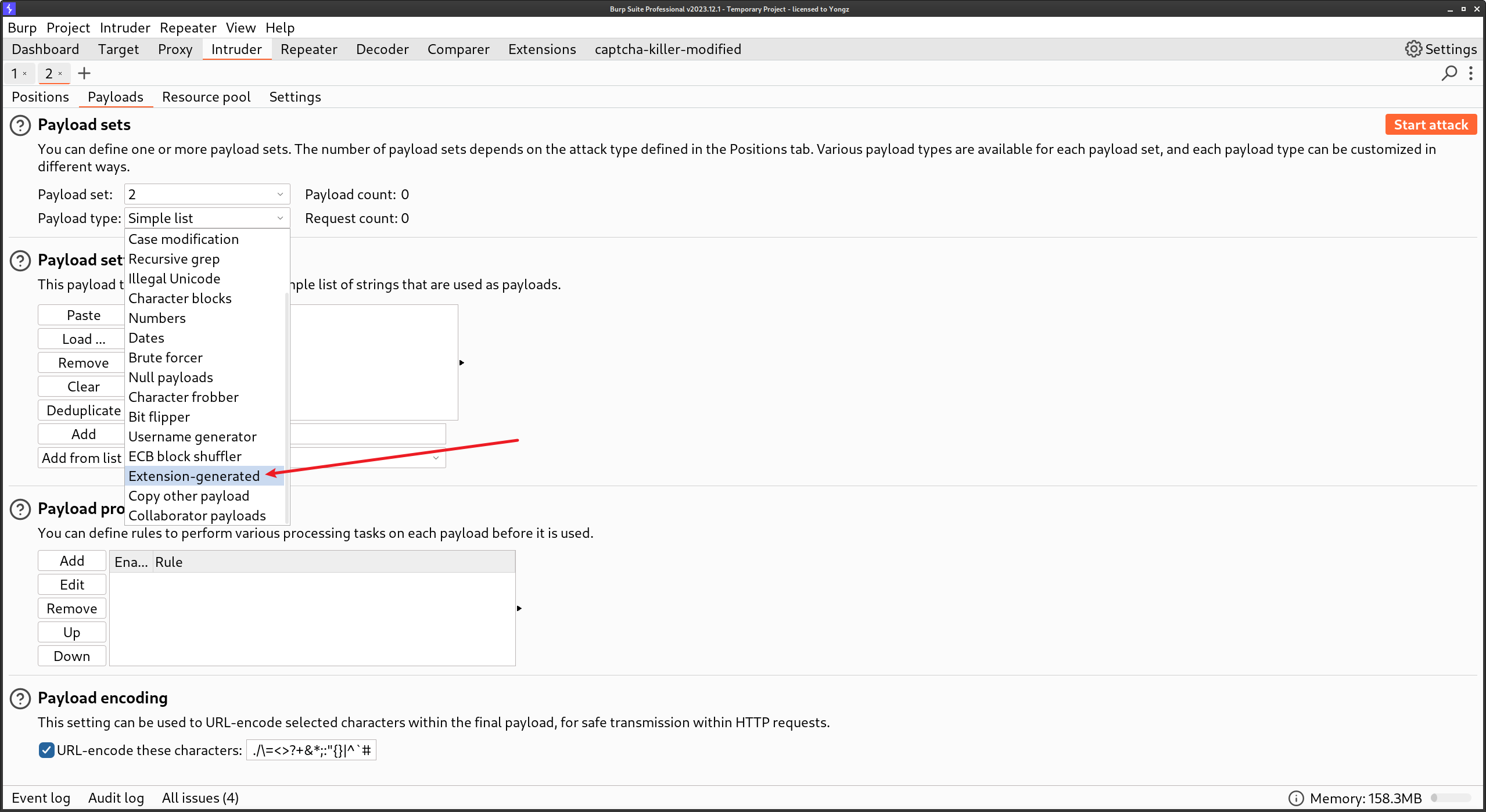Open help for Payload processing section

point(20,509)
